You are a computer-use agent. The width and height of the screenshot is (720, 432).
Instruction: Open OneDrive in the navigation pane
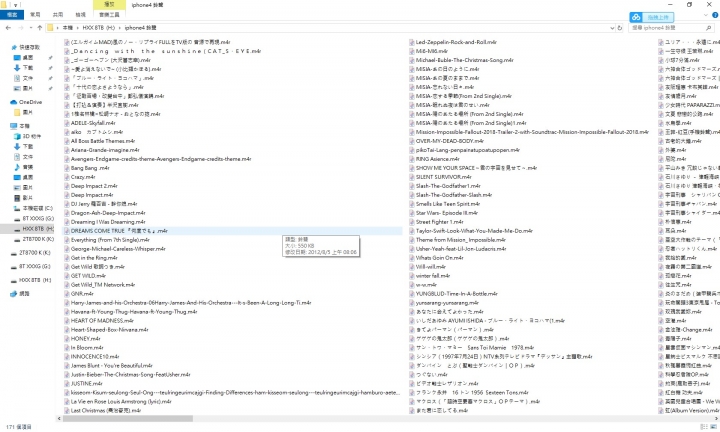(26, 102)
